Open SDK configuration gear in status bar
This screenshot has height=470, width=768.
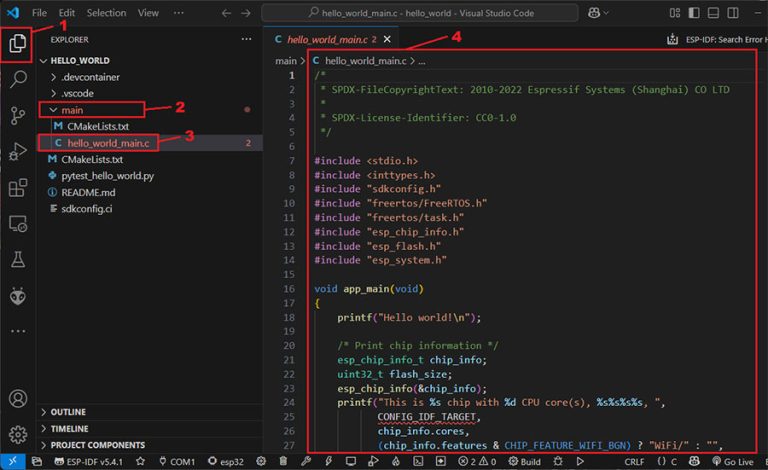click(261, 461)
